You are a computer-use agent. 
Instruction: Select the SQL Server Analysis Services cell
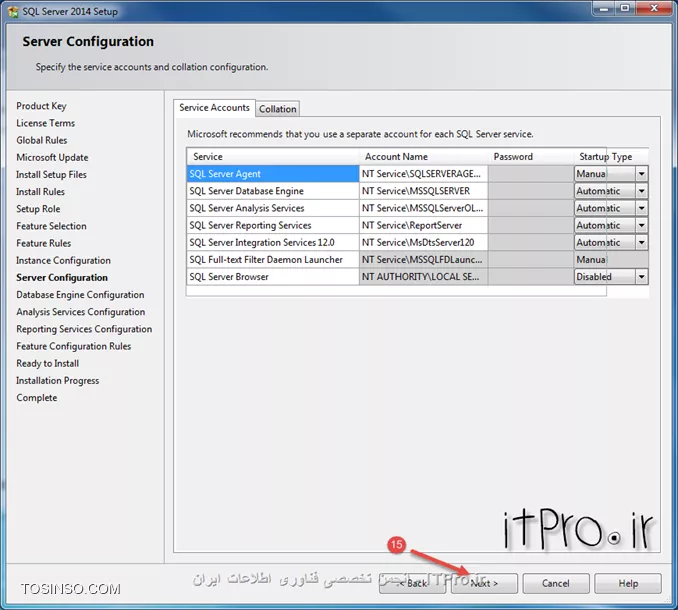273,208
